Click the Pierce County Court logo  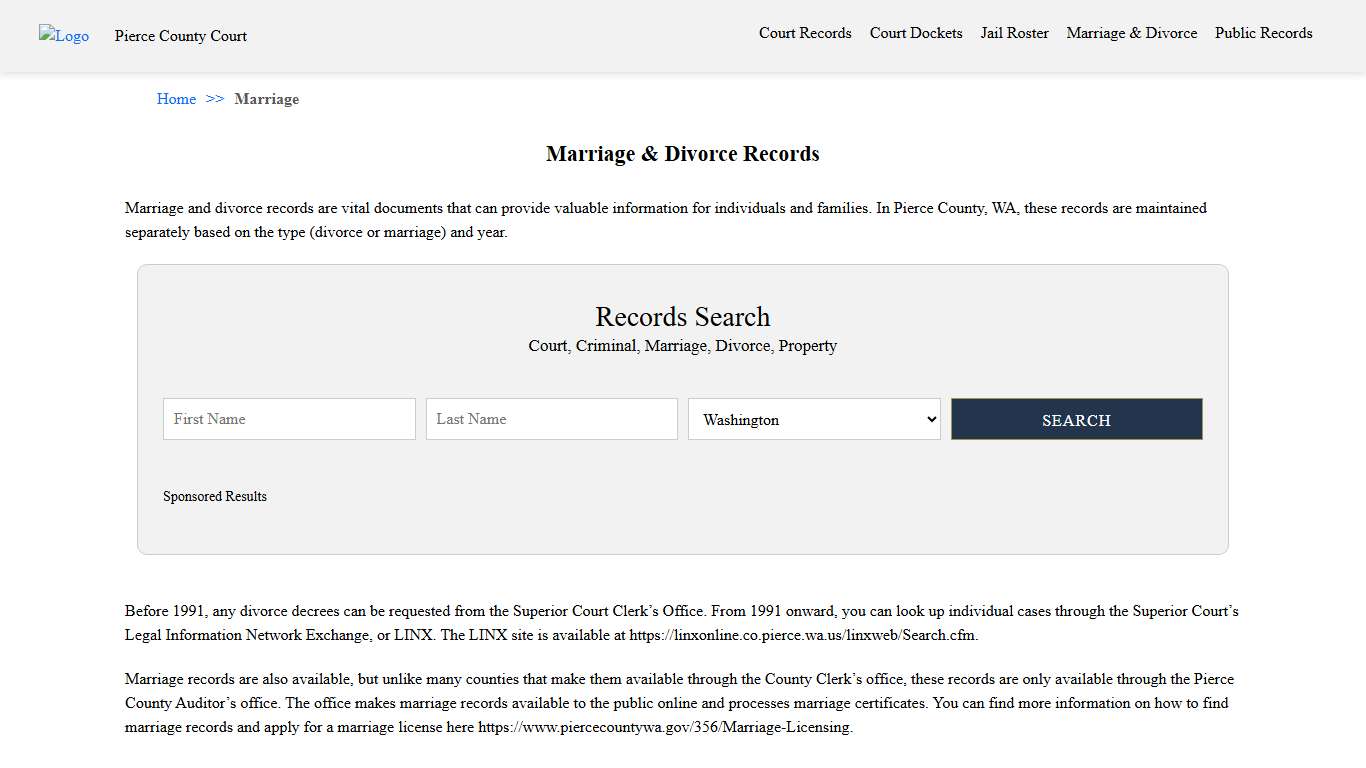click(x=63, y=36)
